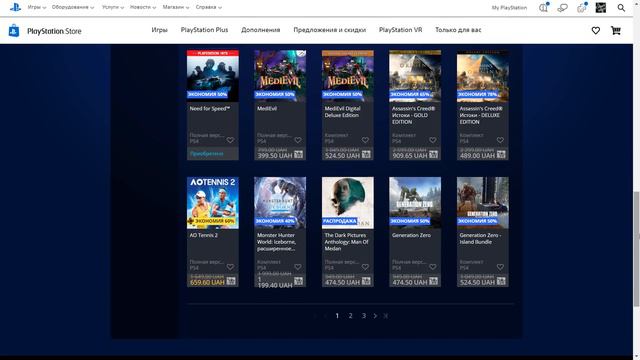
Task: Open Monster Hunter World: Iceborne title link
Action: [276, 242]
